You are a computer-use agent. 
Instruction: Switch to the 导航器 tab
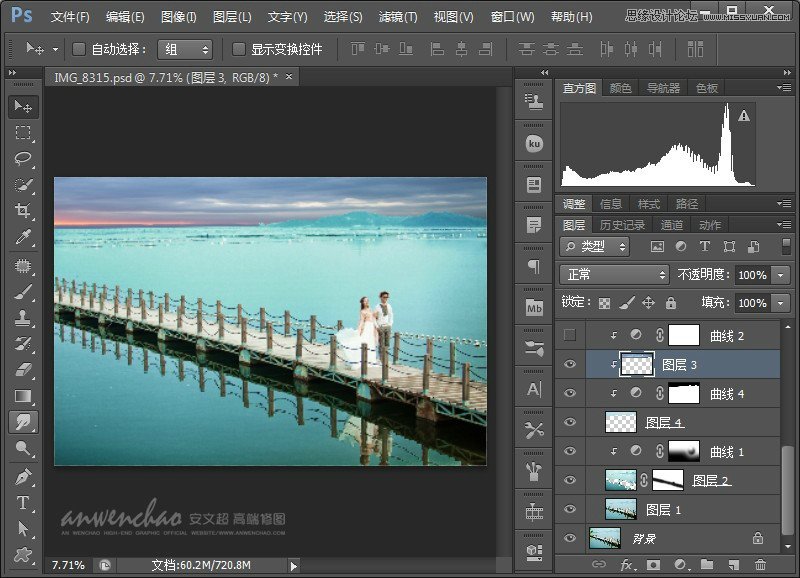(663, 88)
